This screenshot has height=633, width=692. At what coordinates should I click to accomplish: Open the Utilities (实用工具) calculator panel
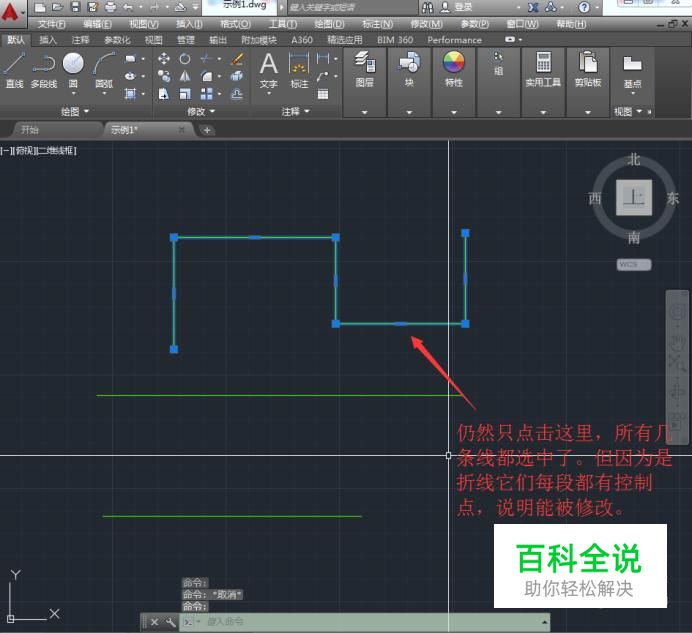click(x=543, y=69)
